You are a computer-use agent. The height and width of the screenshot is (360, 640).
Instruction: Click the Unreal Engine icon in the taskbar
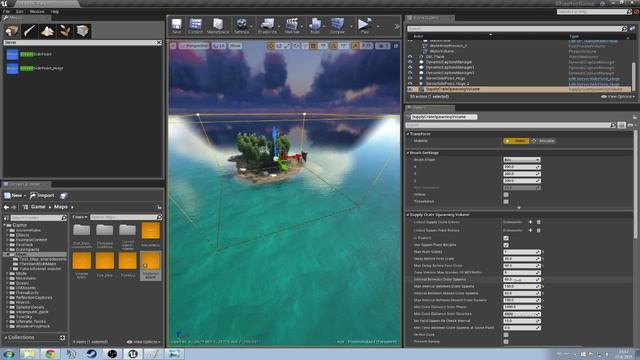pyautogui.click(x=133, y=354)
